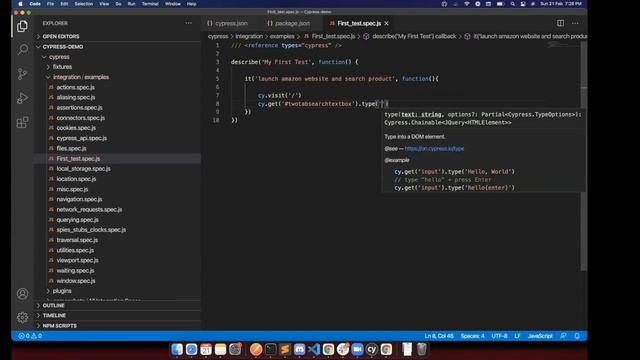Open the Explorer view in the activity bar

click(x=22, y=27)
